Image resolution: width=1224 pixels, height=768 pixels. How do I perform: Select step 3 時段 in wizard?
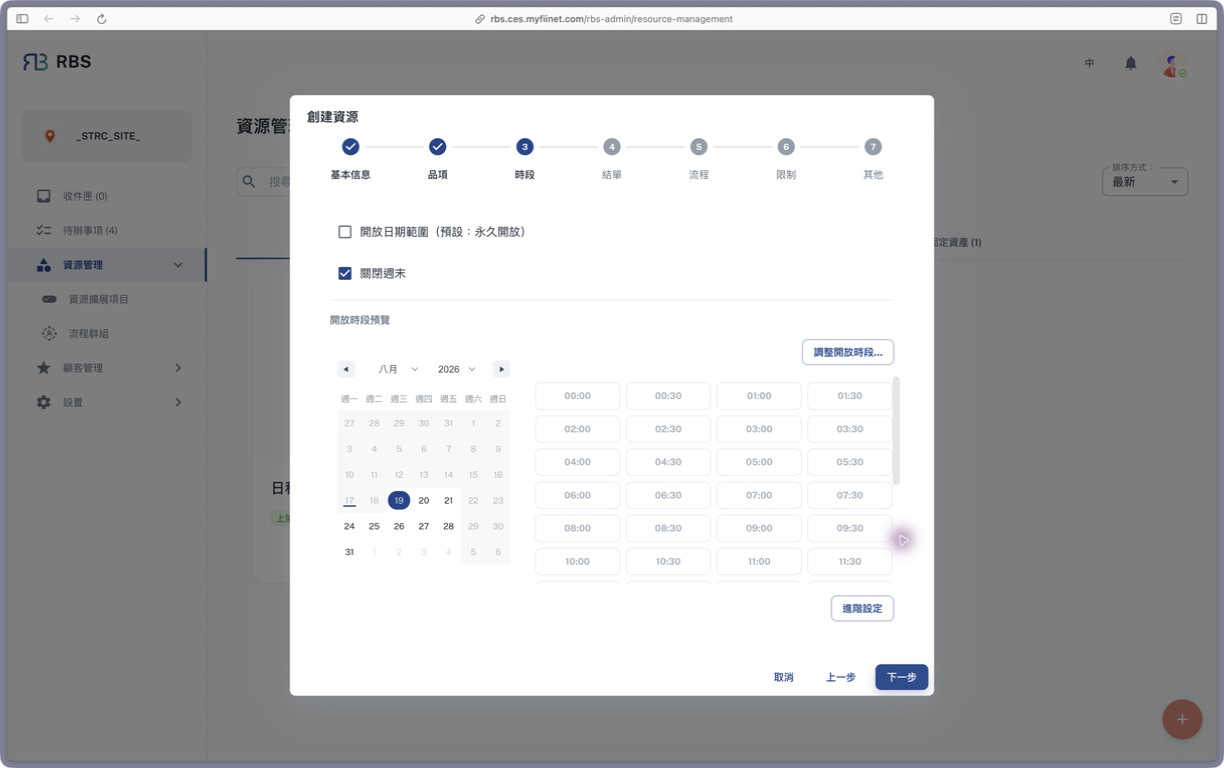click(524, 158)
